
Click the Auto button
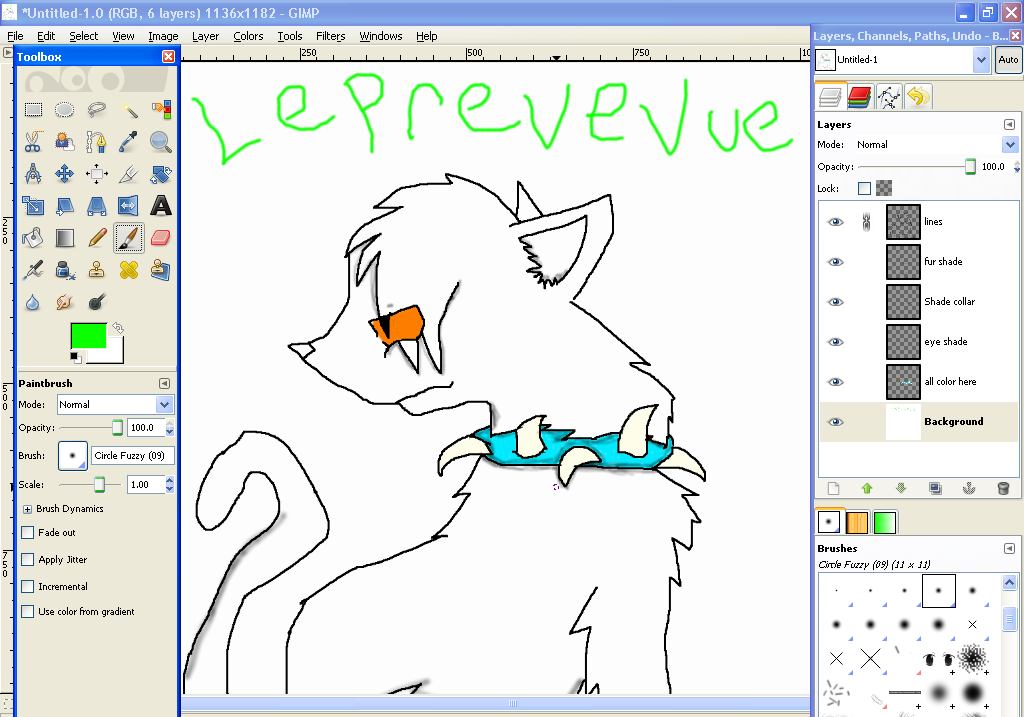tap(1008, 59)
